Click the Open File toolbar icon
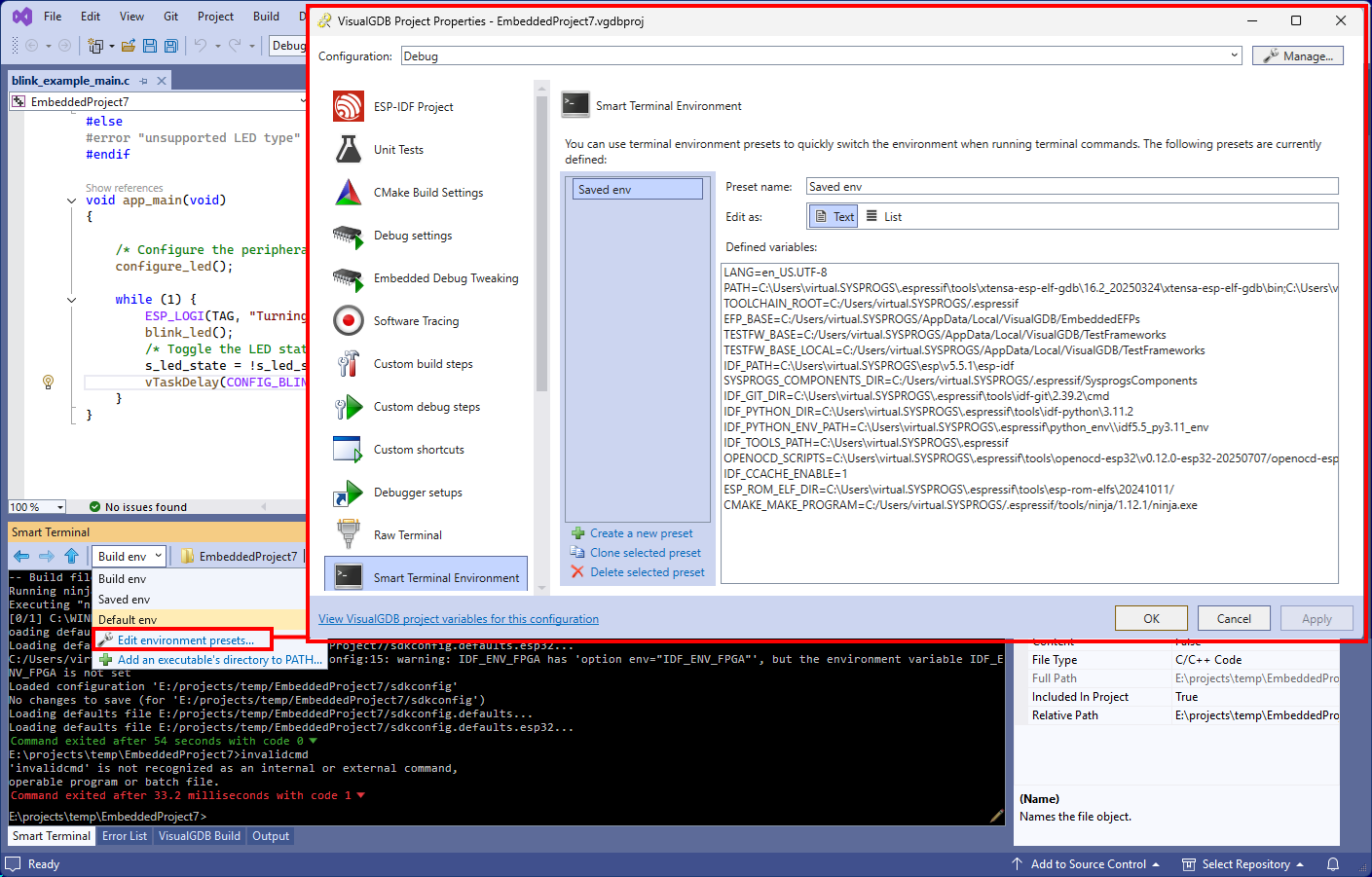 [x=129, y=45]
